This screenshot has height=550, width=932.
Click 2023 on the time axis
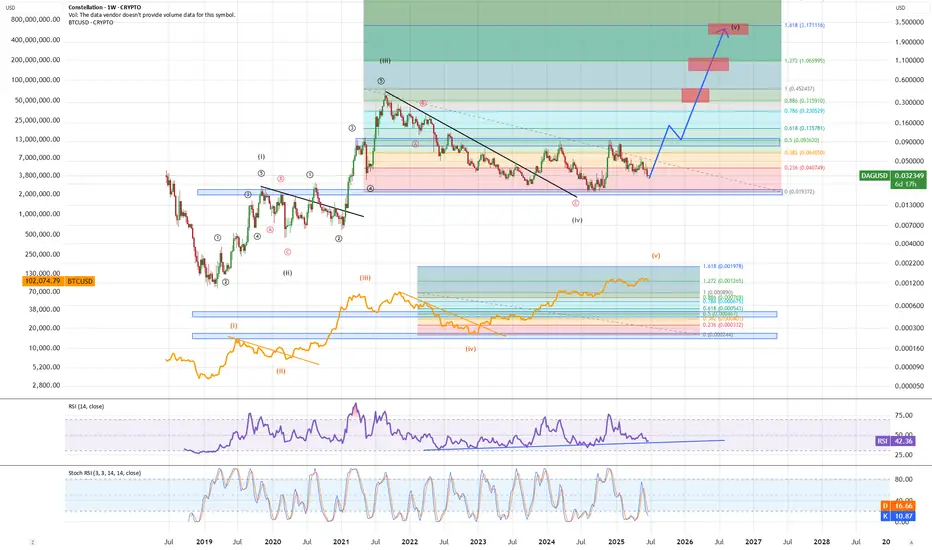tap(478, 542)
